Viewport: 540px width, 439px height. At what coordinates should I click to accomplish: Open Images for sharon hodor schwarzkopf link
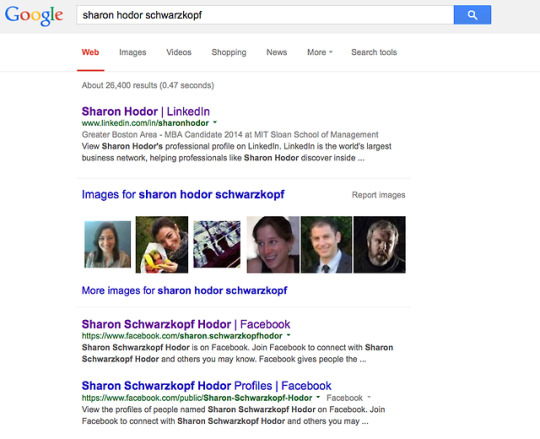(x=183, y=195)
